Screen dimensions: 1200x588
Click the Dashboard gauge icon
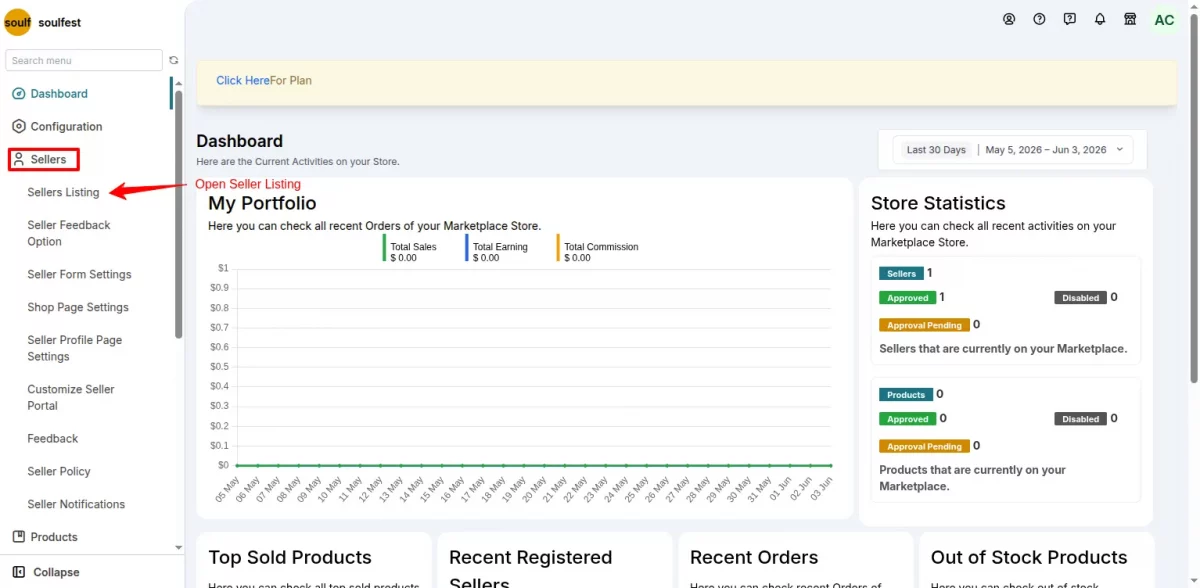pyautogui.click(x=18, y=94)
